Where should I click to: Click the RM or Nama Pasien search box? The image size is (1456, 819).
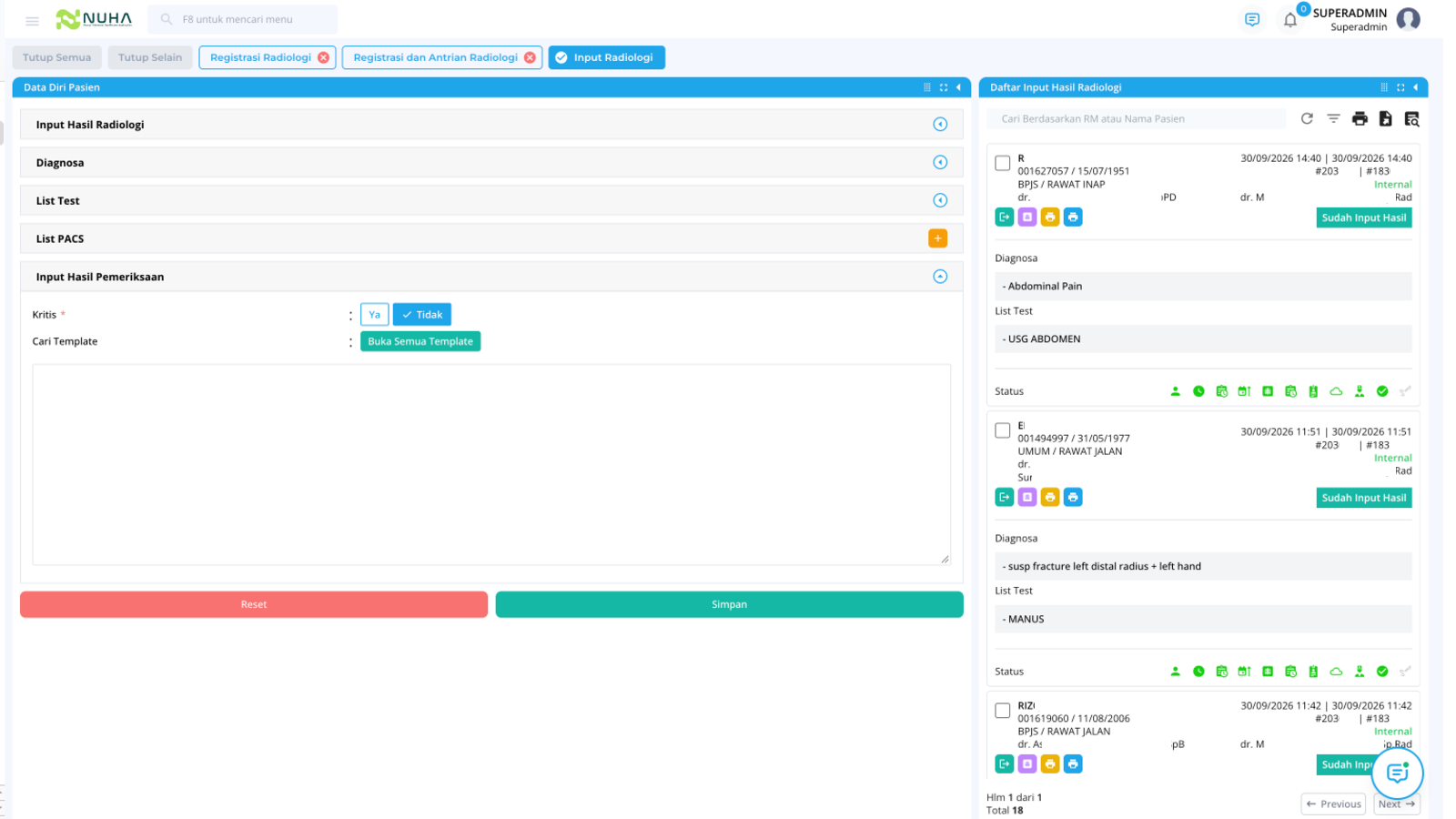click(x=1137, y=118)
